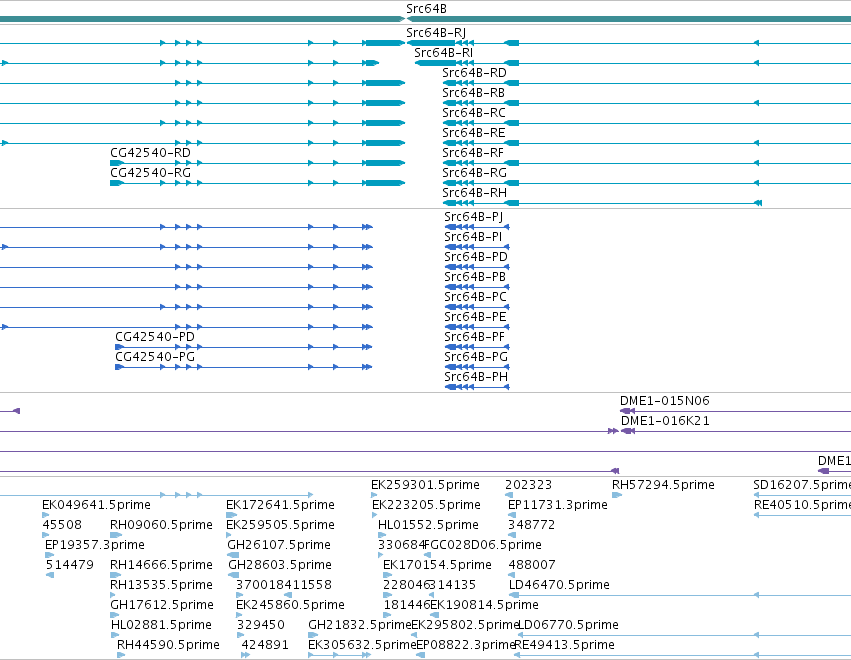
Task: Click EST label LD06770.5prime
Action: point(569,626)
